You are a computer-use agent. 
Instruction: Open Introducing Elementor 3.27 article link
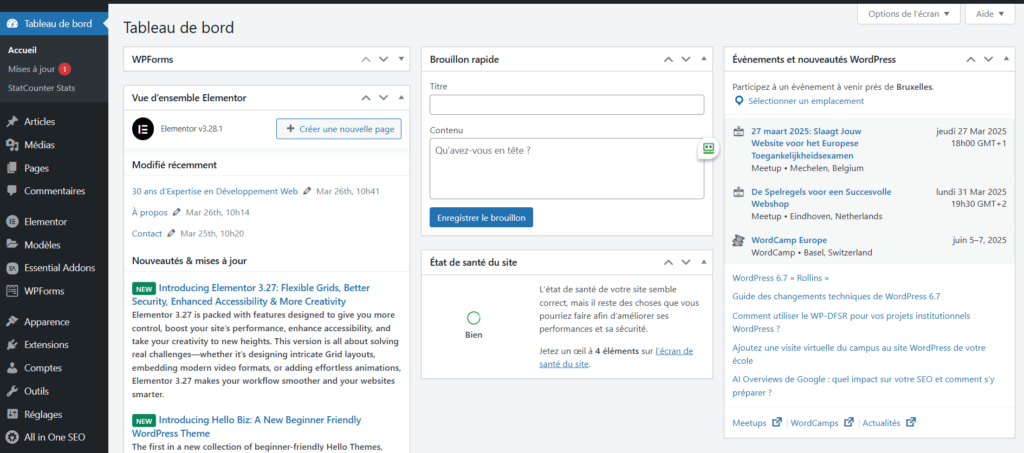tap(251, 294)
